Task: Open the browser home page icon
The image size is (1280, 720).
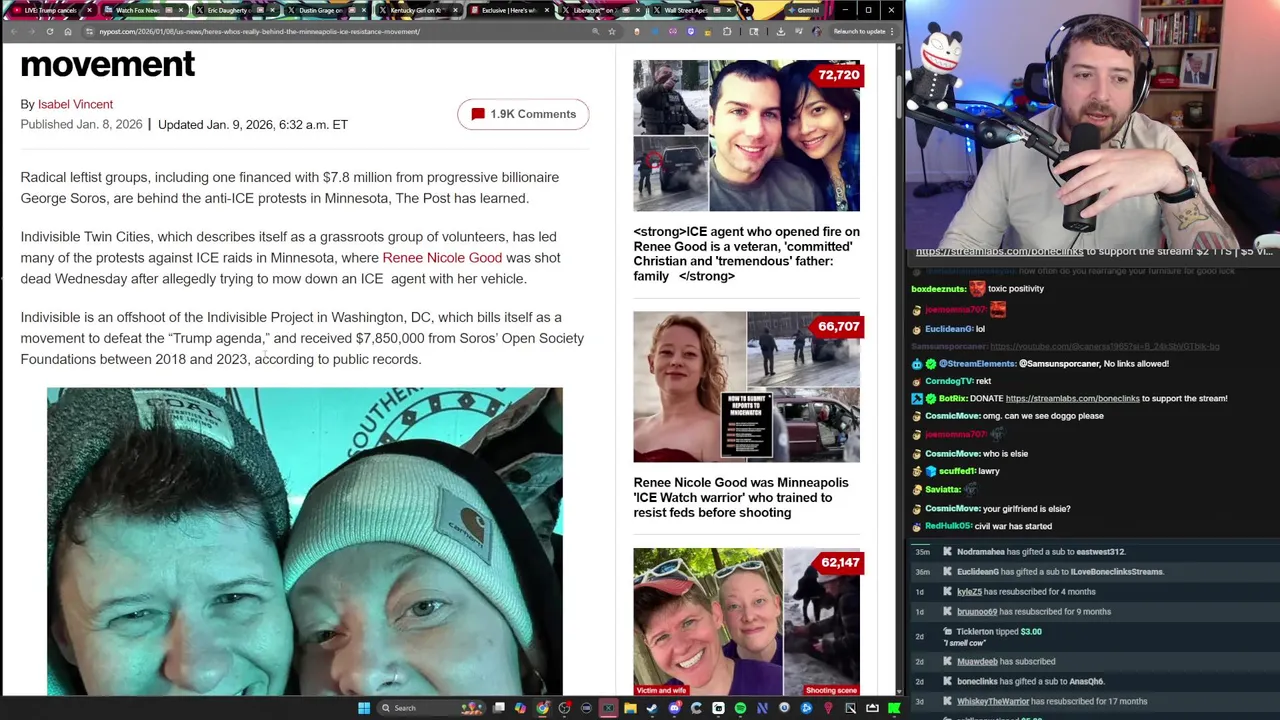Action: tap(68, 31)
